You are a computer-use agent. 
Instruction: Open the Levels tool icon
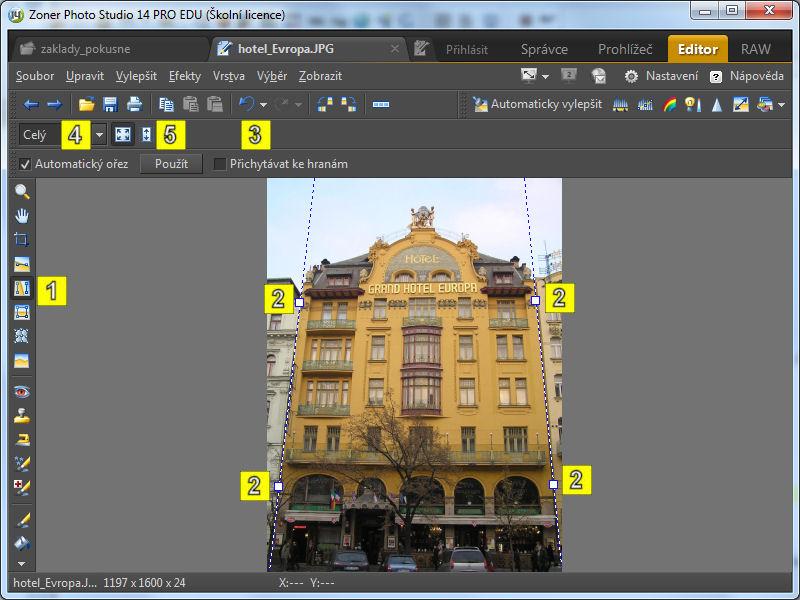tap(620, 105)
